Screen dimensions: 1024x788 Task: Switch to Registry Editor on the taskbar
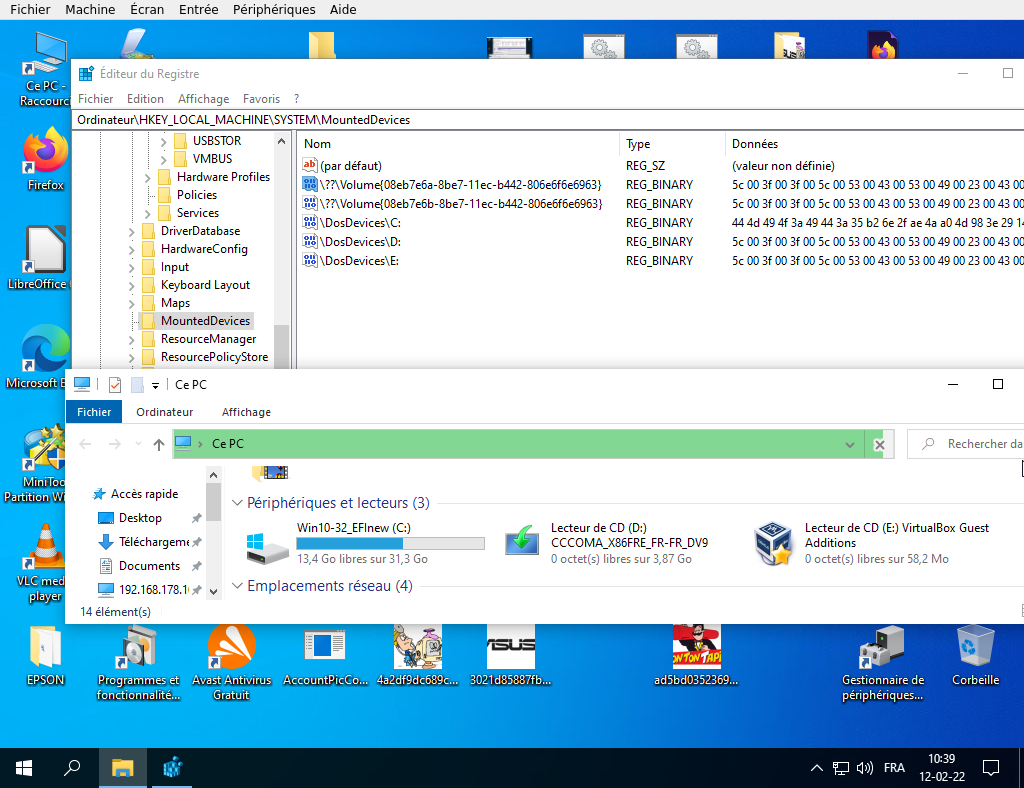[172, 768]
